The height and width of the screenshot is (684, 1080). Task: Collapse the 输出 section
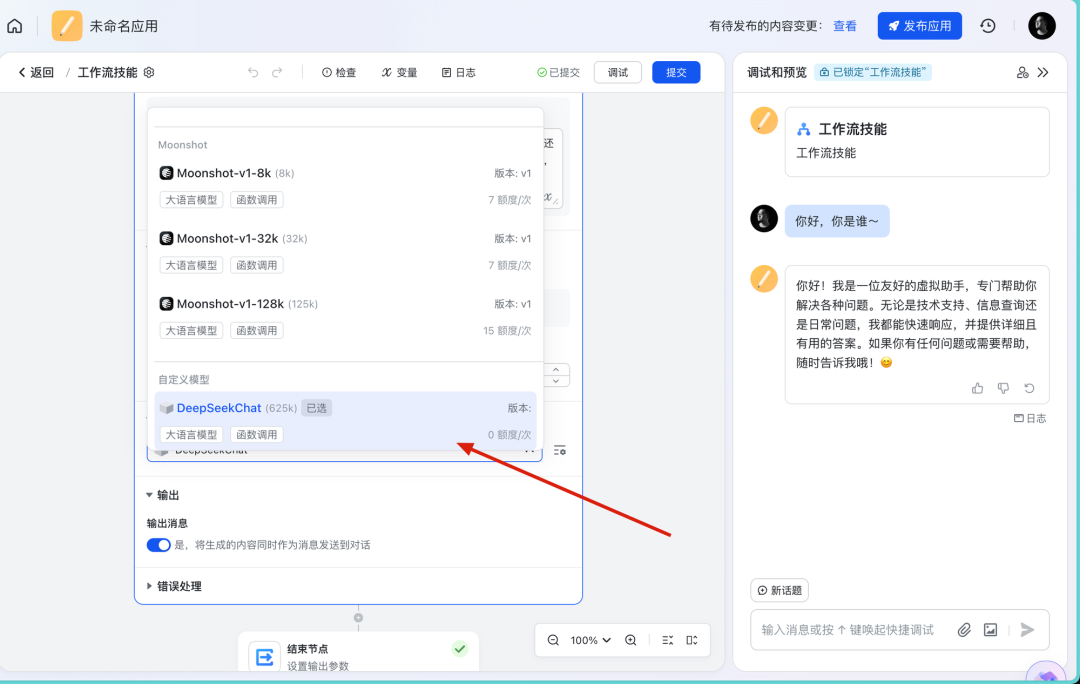coord(149,495)
